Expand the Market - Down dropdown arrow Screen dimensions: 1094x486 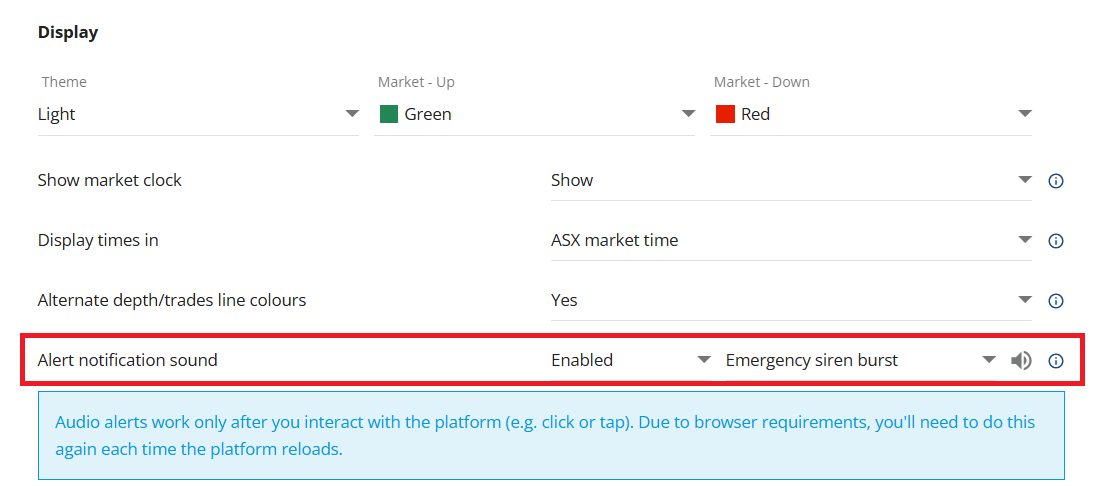[1024, 114]
